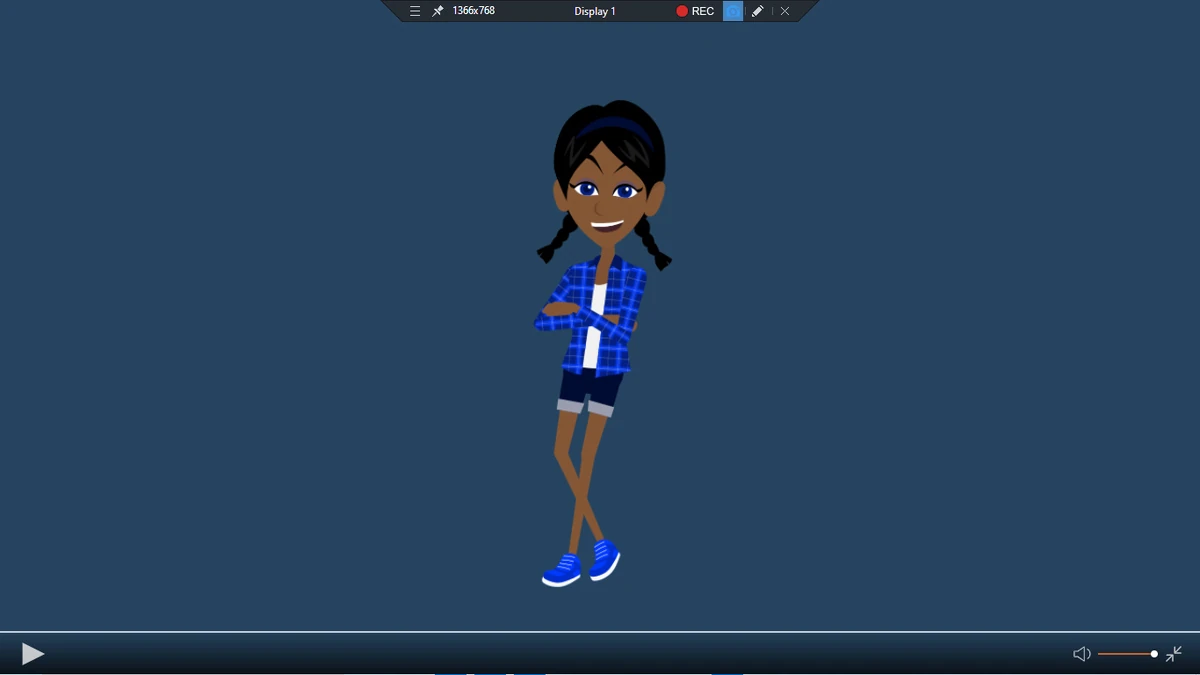
Task: Toggle webcam capture on or off
Action: (732, 11)
